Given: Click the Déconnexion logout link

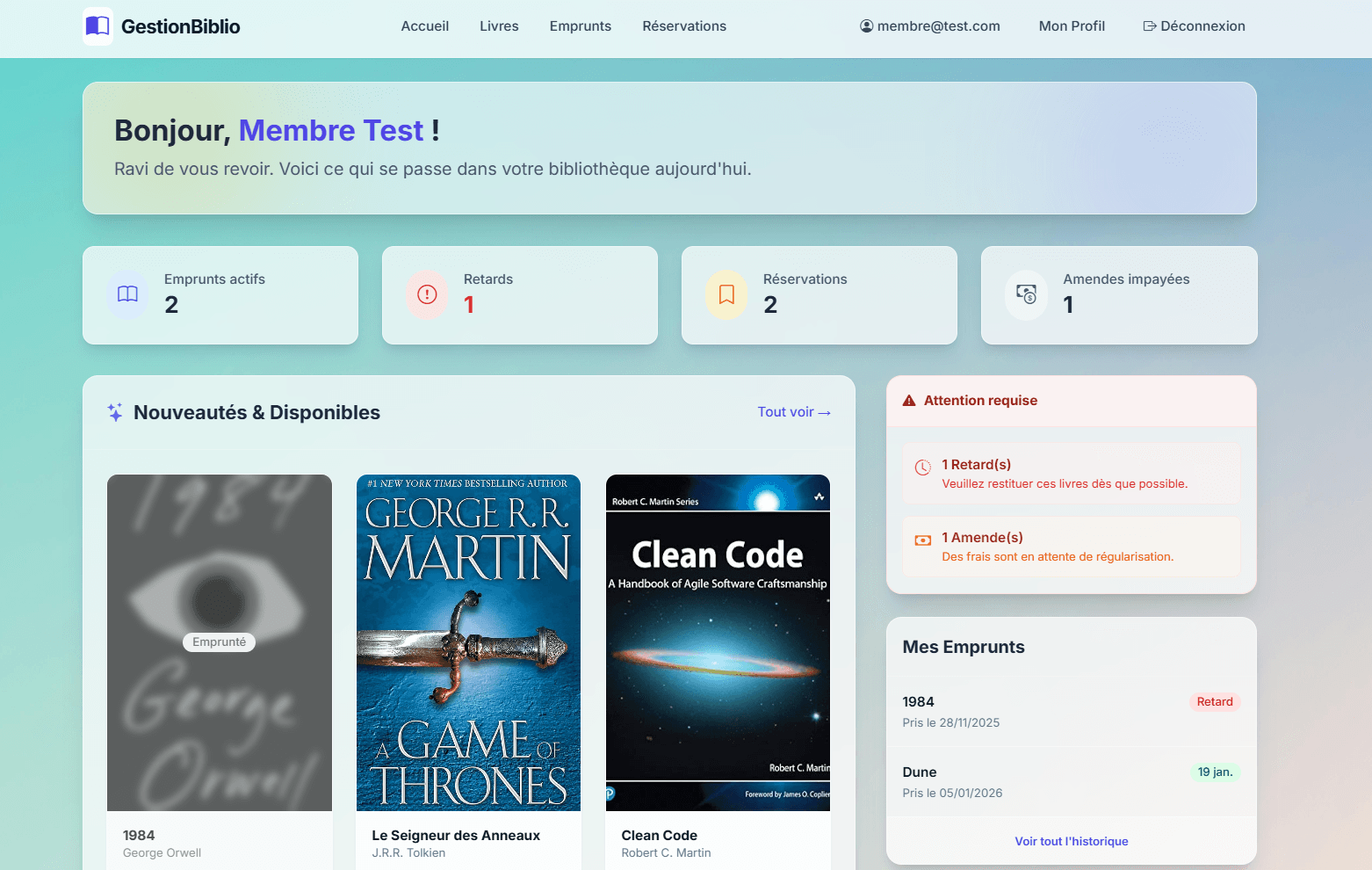Looking at the screenshot, I should (x=1194, y=26).
